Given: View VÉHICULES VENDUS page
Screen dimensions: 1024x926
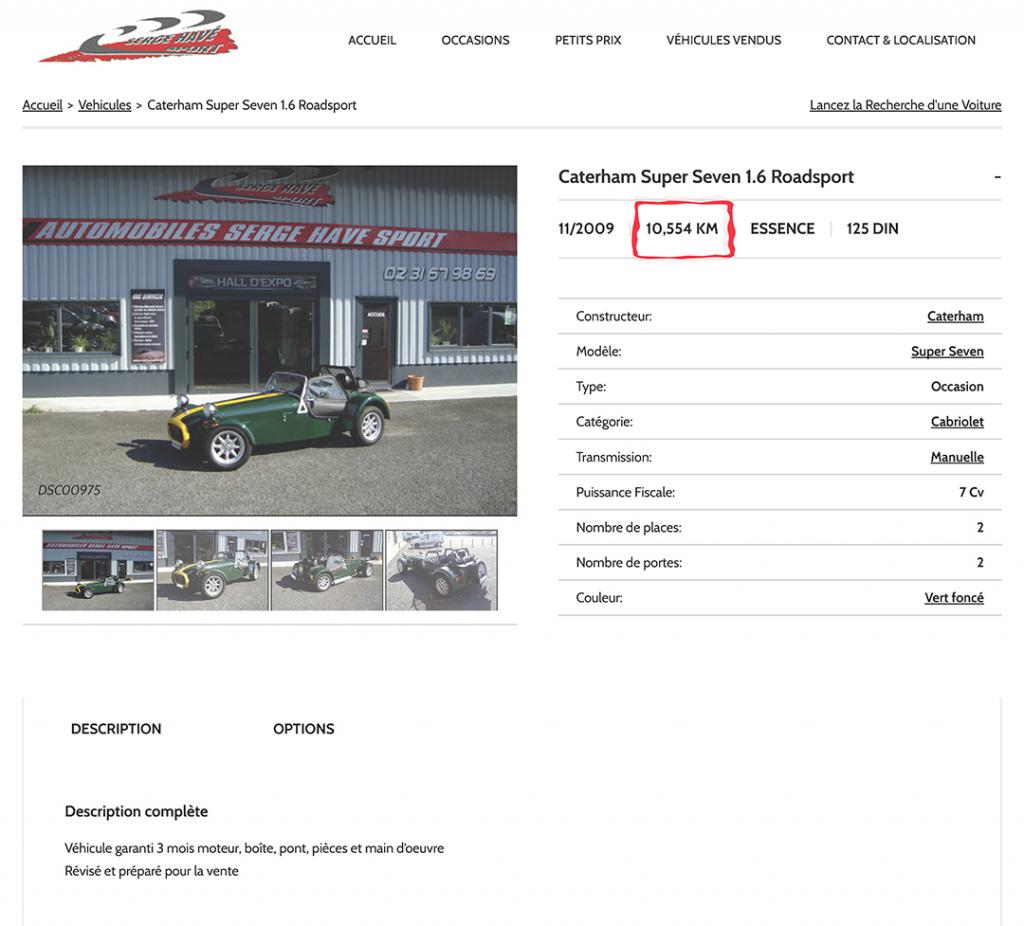Looking at the screenshot, I should (724, 40).
